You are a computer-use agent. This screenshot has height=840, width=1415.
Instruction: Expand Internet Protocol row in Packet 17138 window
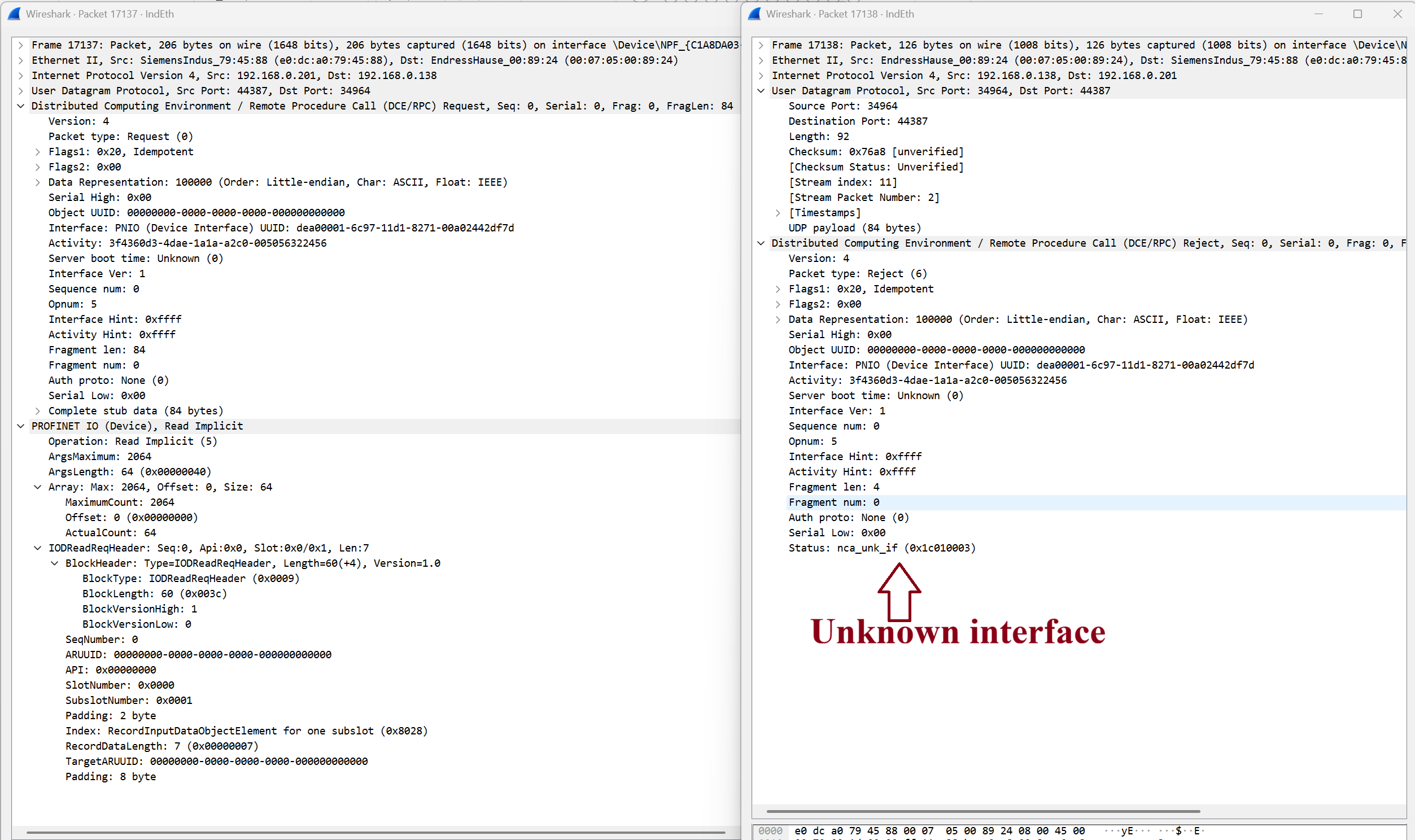click(761, 76)
